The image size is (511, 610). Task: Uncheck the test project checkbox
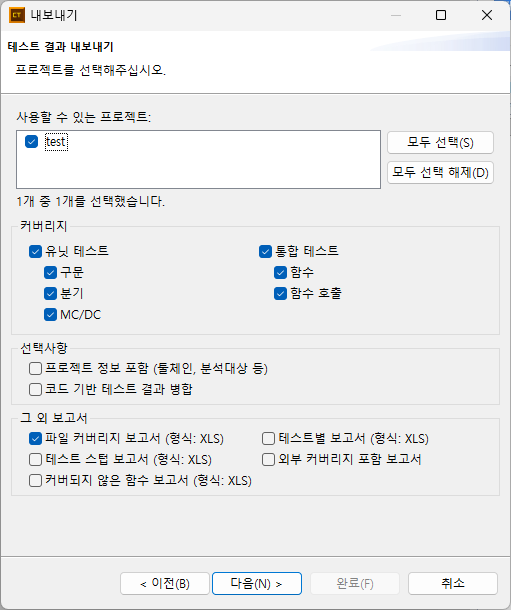[x=32, y=142]
